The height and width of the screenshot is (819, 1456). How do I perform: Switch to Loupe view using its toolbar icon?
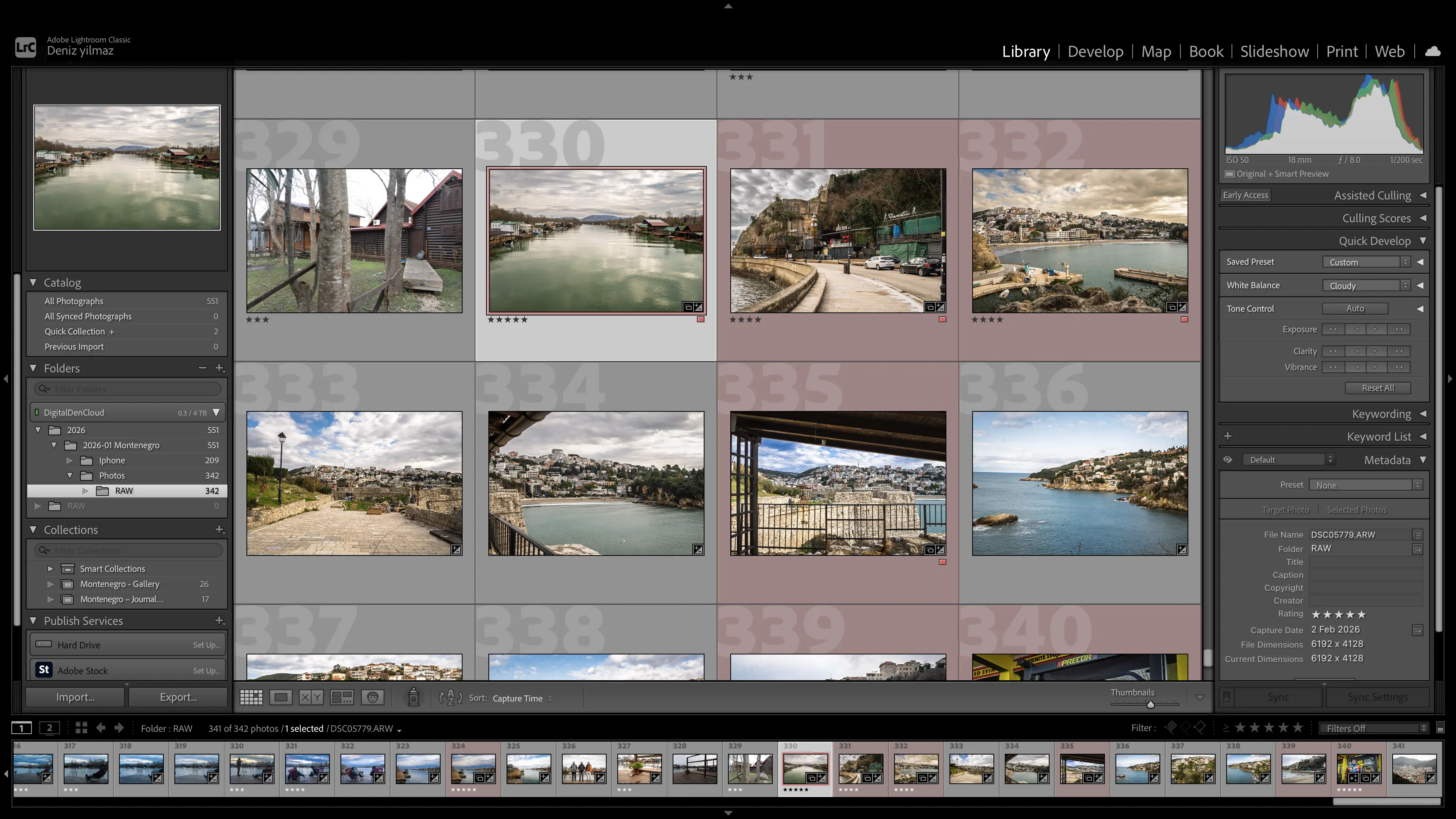280,697
